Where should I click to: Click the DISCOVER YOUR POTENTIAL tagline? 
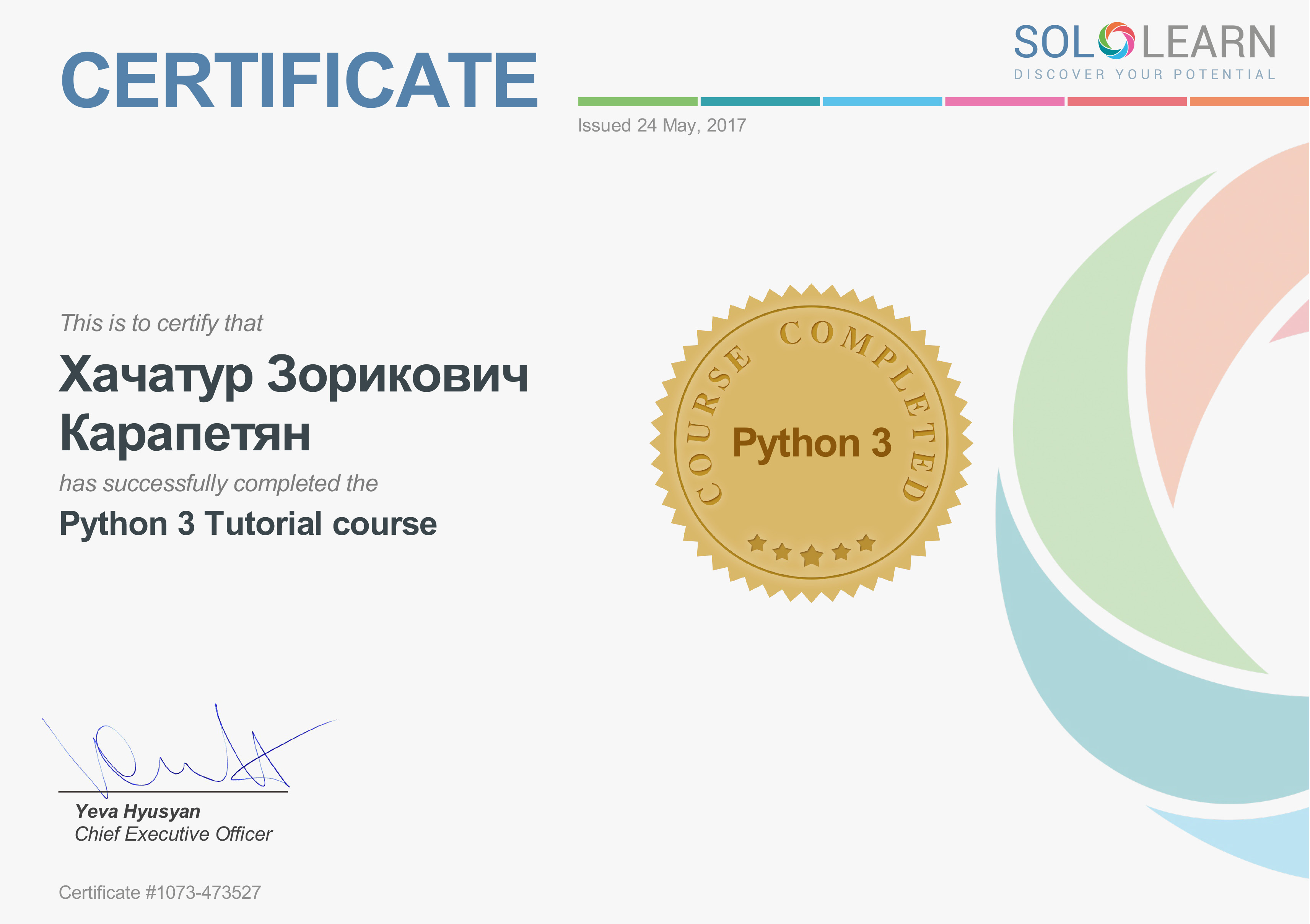coord(1144,75)
